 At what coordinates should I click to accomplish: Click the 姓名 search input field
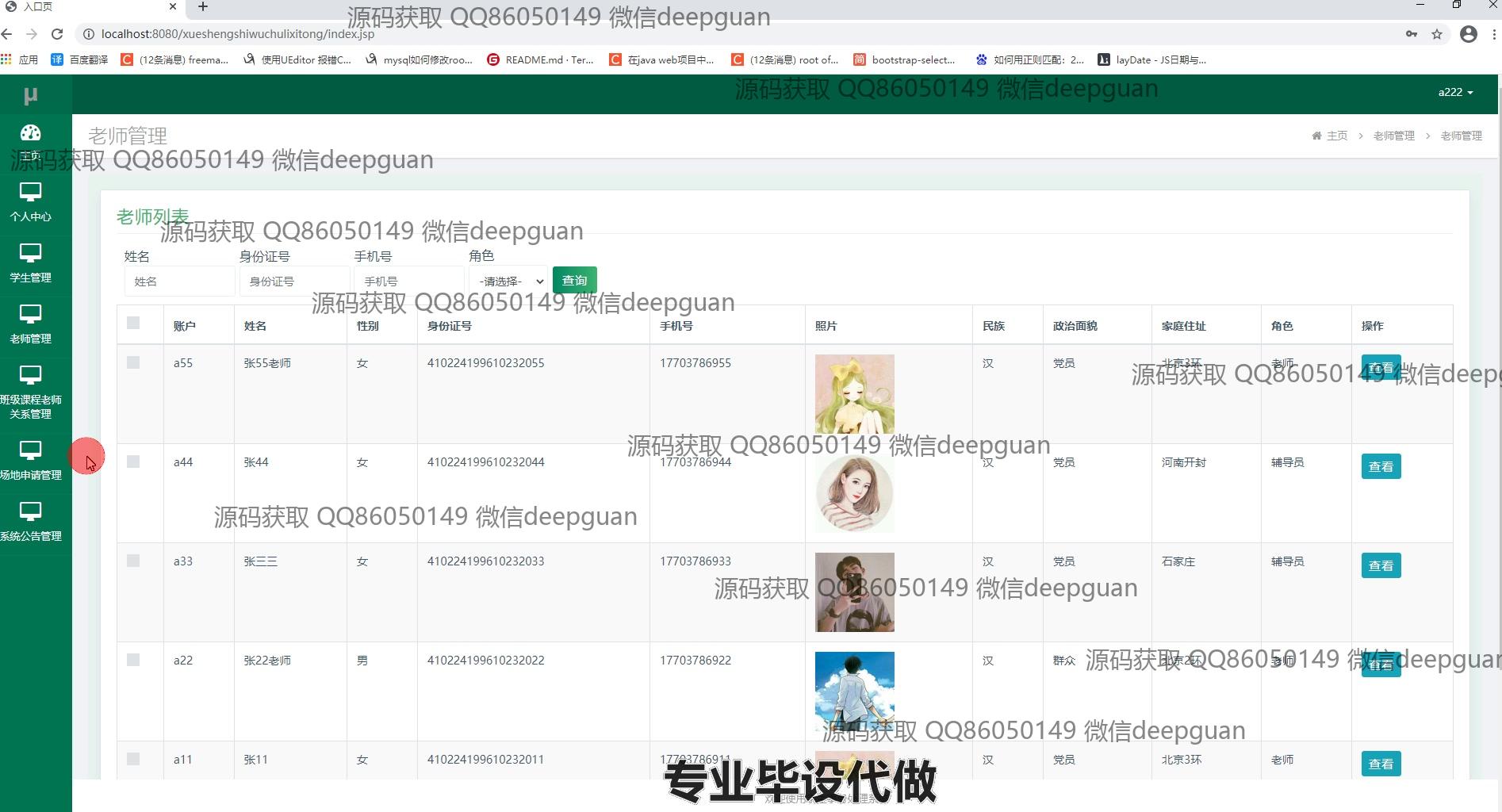click(x=179, y=281)
